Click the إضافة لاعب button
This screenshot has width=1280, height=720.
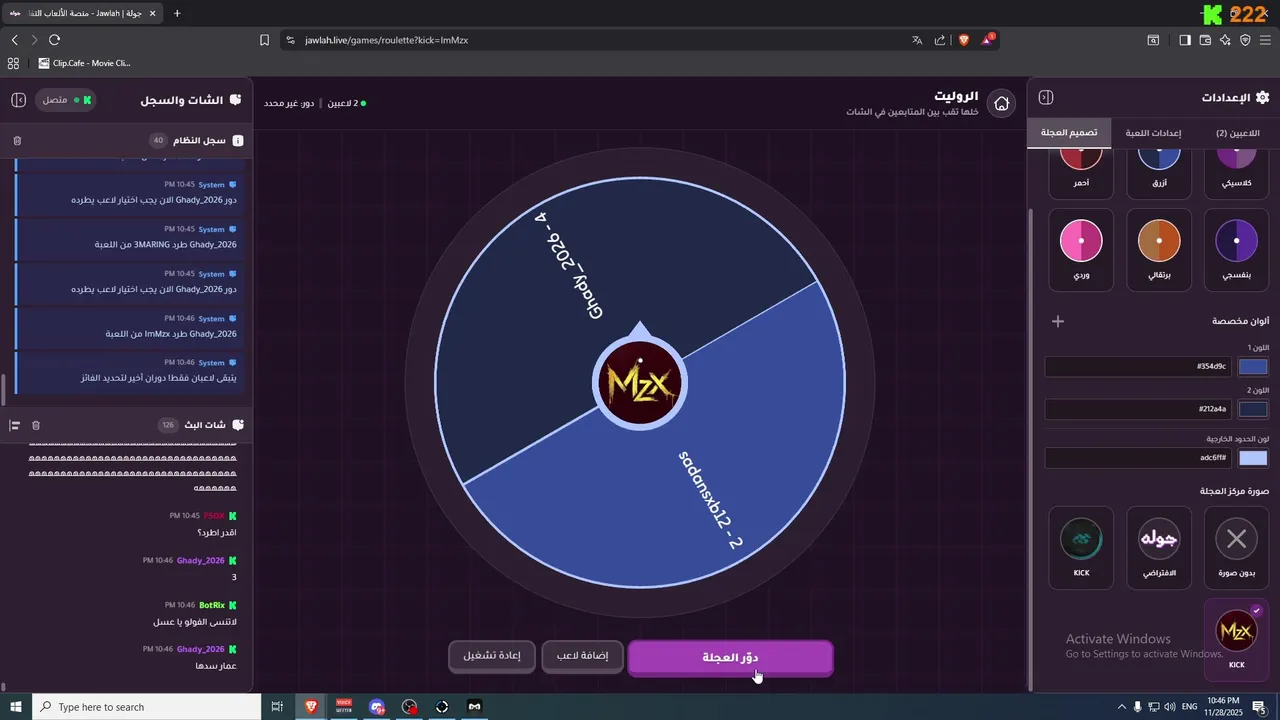point(582,656)
